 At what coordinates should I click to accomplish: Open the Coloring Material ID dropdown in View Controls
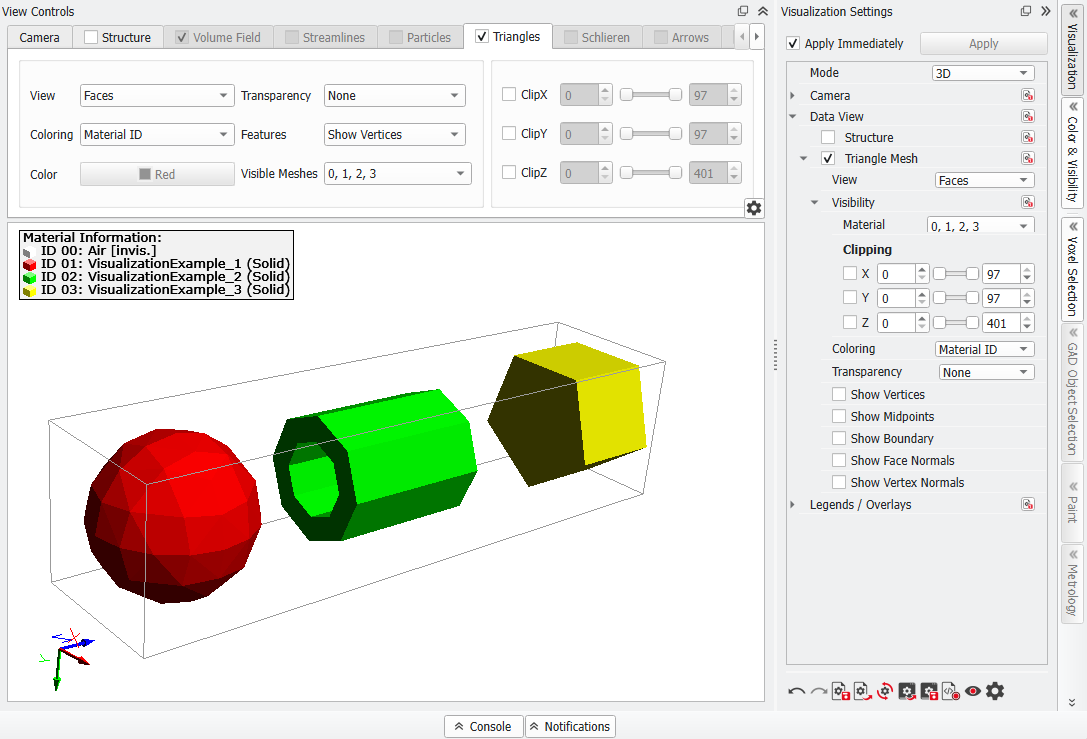pos(157,134)
